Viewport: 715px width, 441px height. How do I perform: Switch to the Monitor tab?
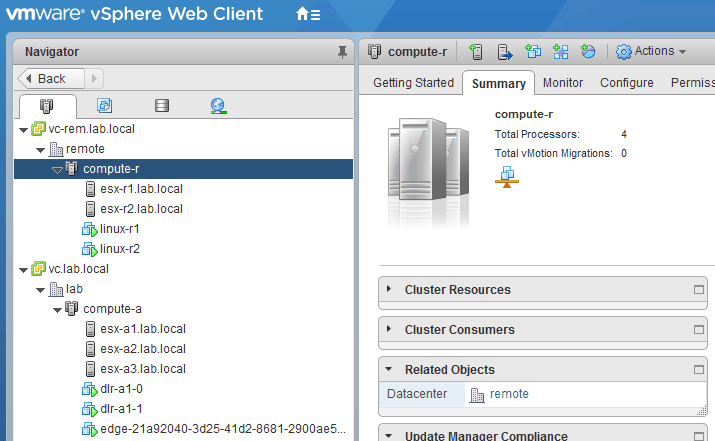click(563, 83)
